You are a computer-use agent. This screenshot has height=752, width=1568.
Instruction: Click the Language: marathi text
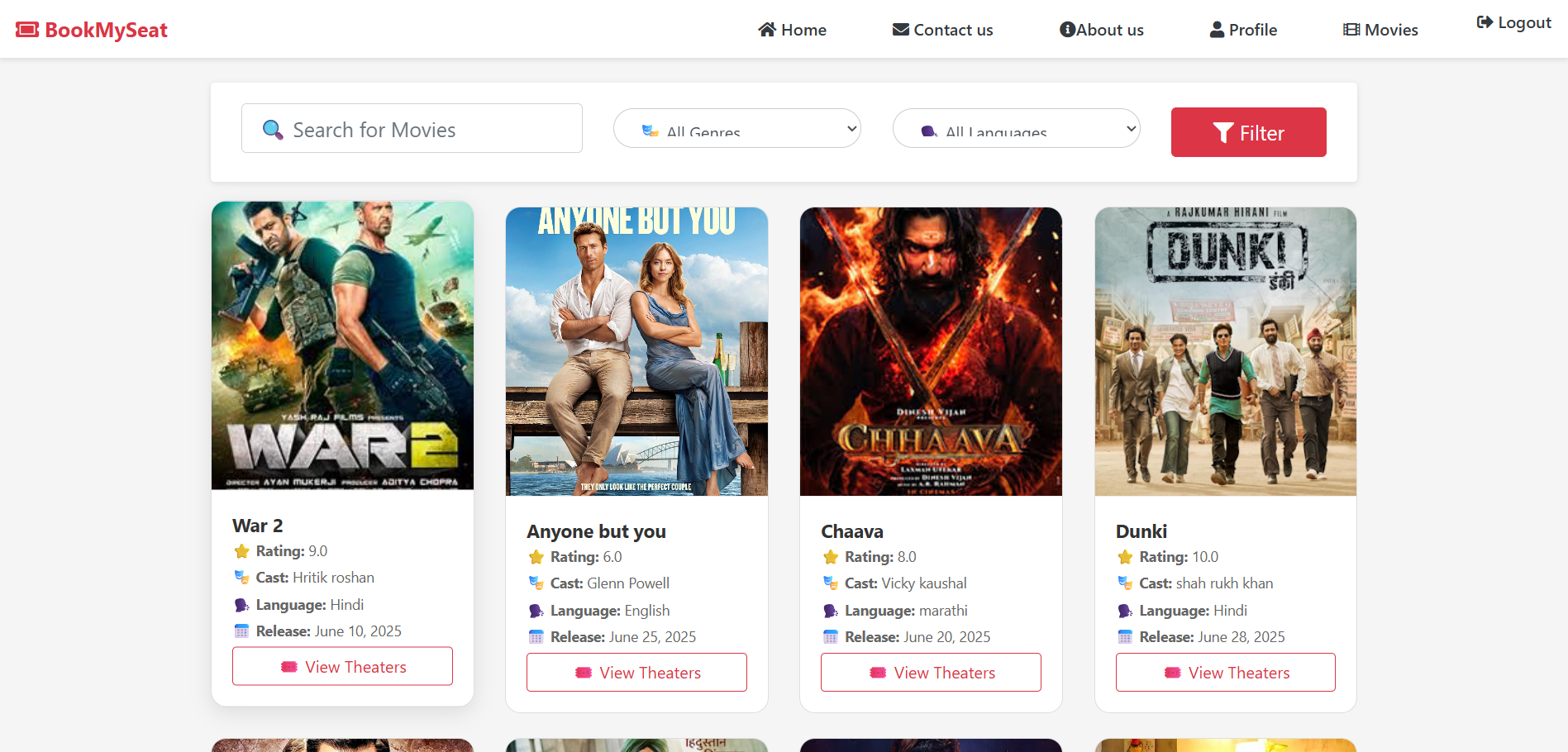coord(906,611)
